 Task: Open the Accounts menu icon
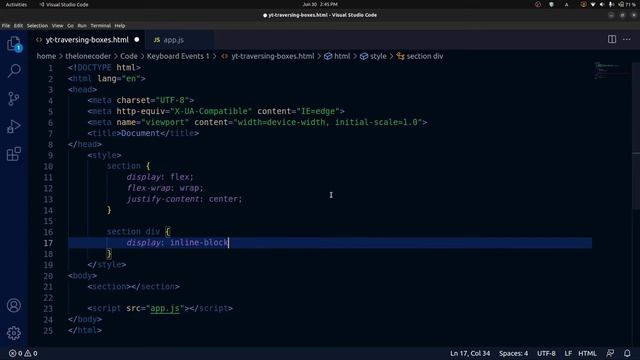(14, 305)
